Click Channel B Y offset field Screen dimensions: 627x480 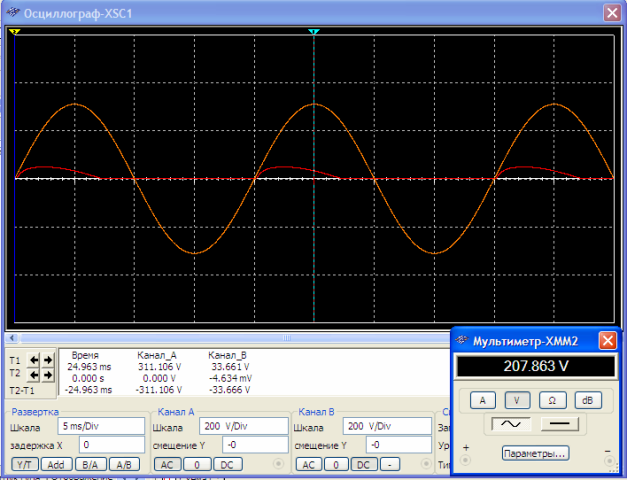(399, 445)
